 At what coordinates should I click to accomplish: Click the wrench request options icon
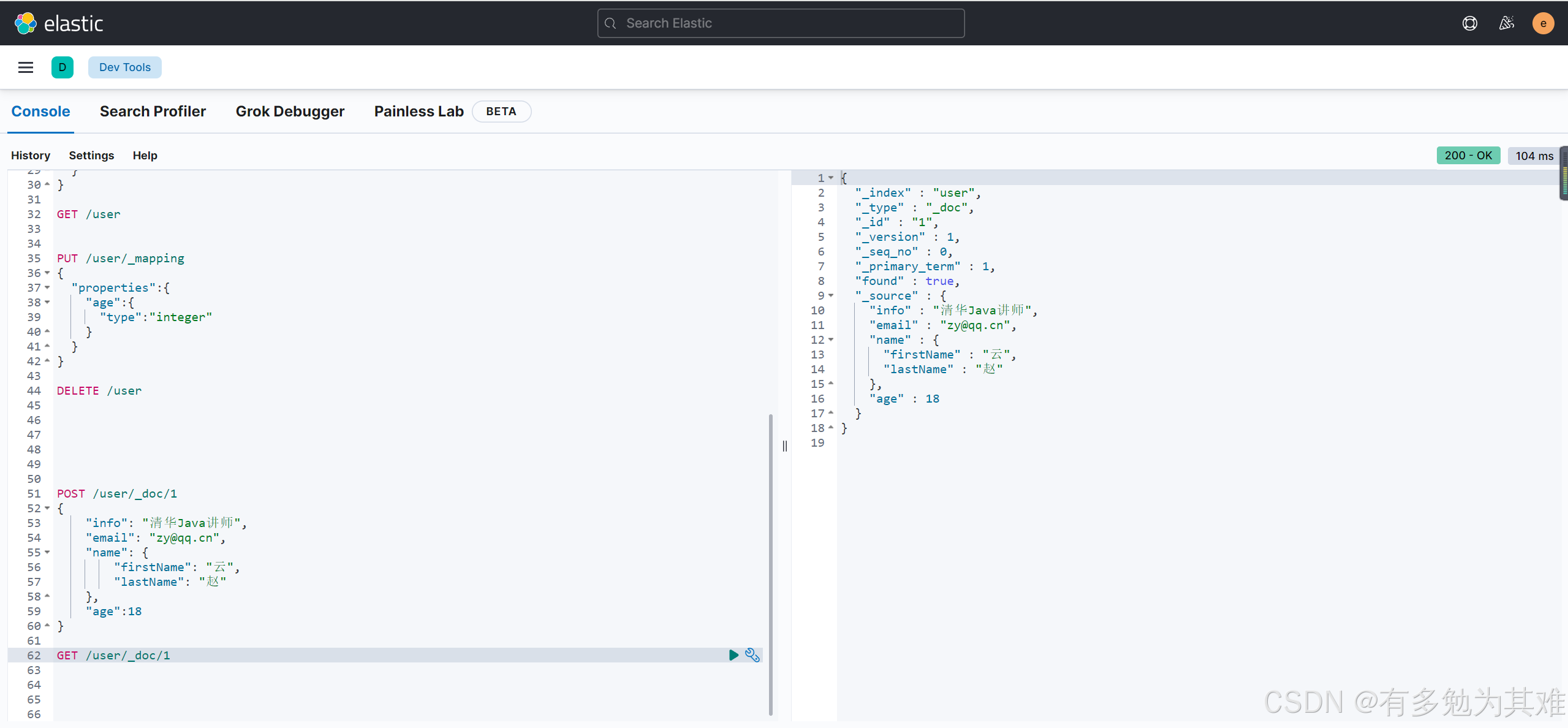point(752,655)
